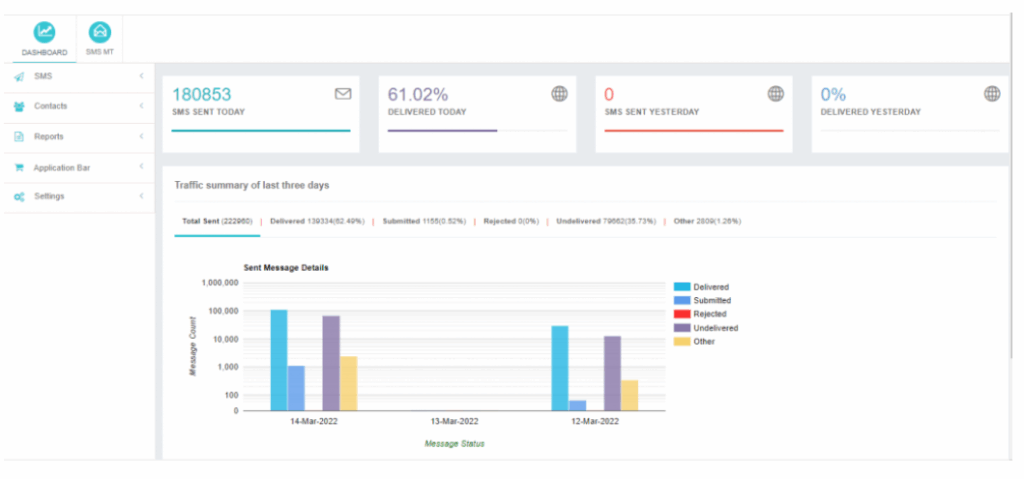This screenshot has width=1024, height=479.
Task: Expand the Reports menu chevron
Action: pos(141,136)
